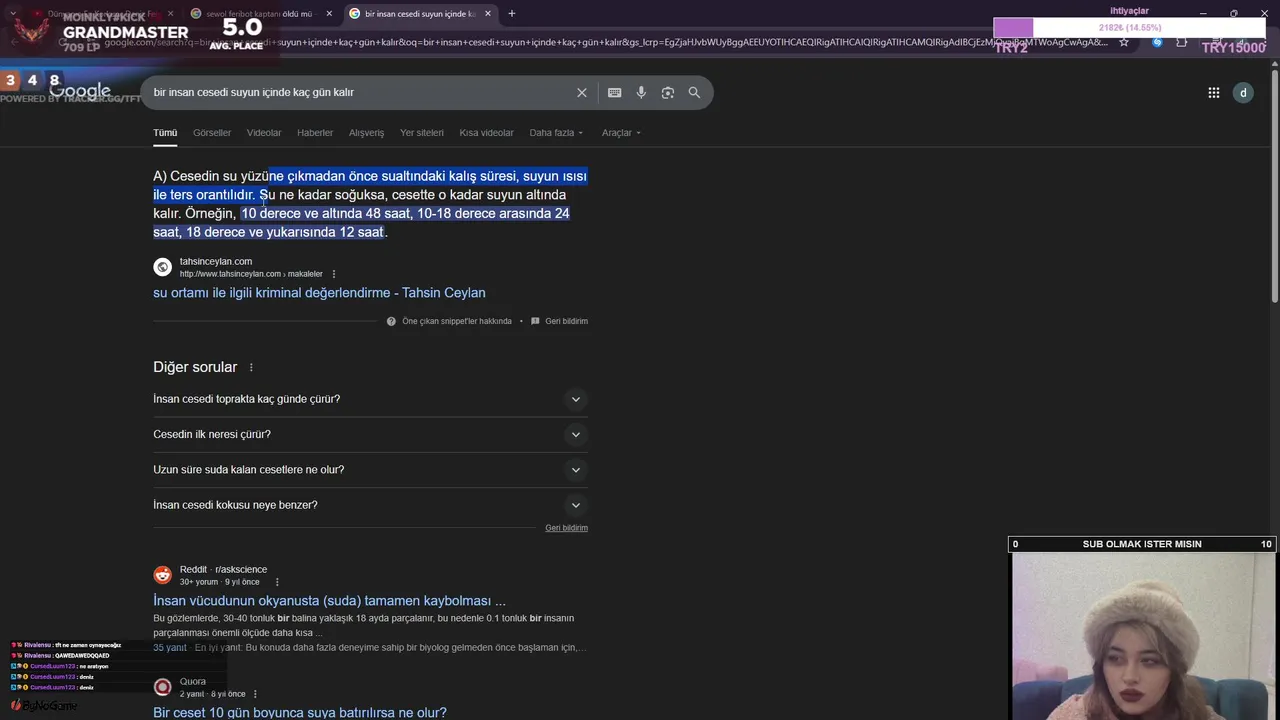This screenshot has width=1280, height=720.
Task: Click the 'Diğer sorular' heading
Action: 195,367
